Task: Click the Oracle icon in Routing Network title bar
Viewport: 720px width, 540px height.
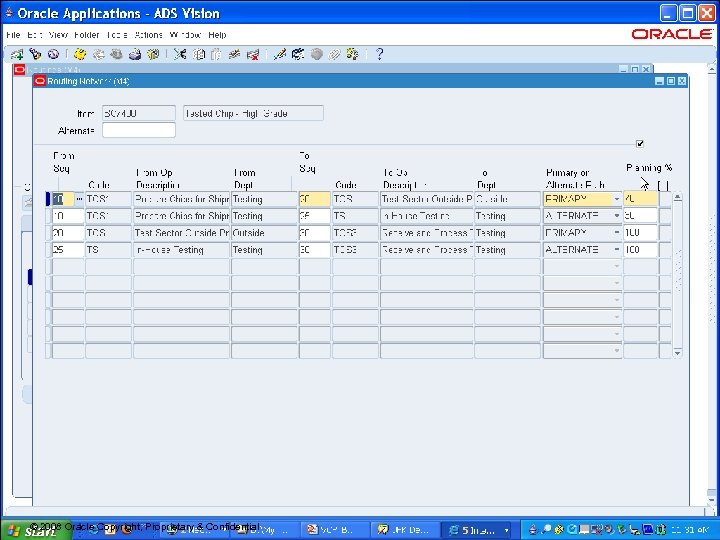Action: click(40, 81)
